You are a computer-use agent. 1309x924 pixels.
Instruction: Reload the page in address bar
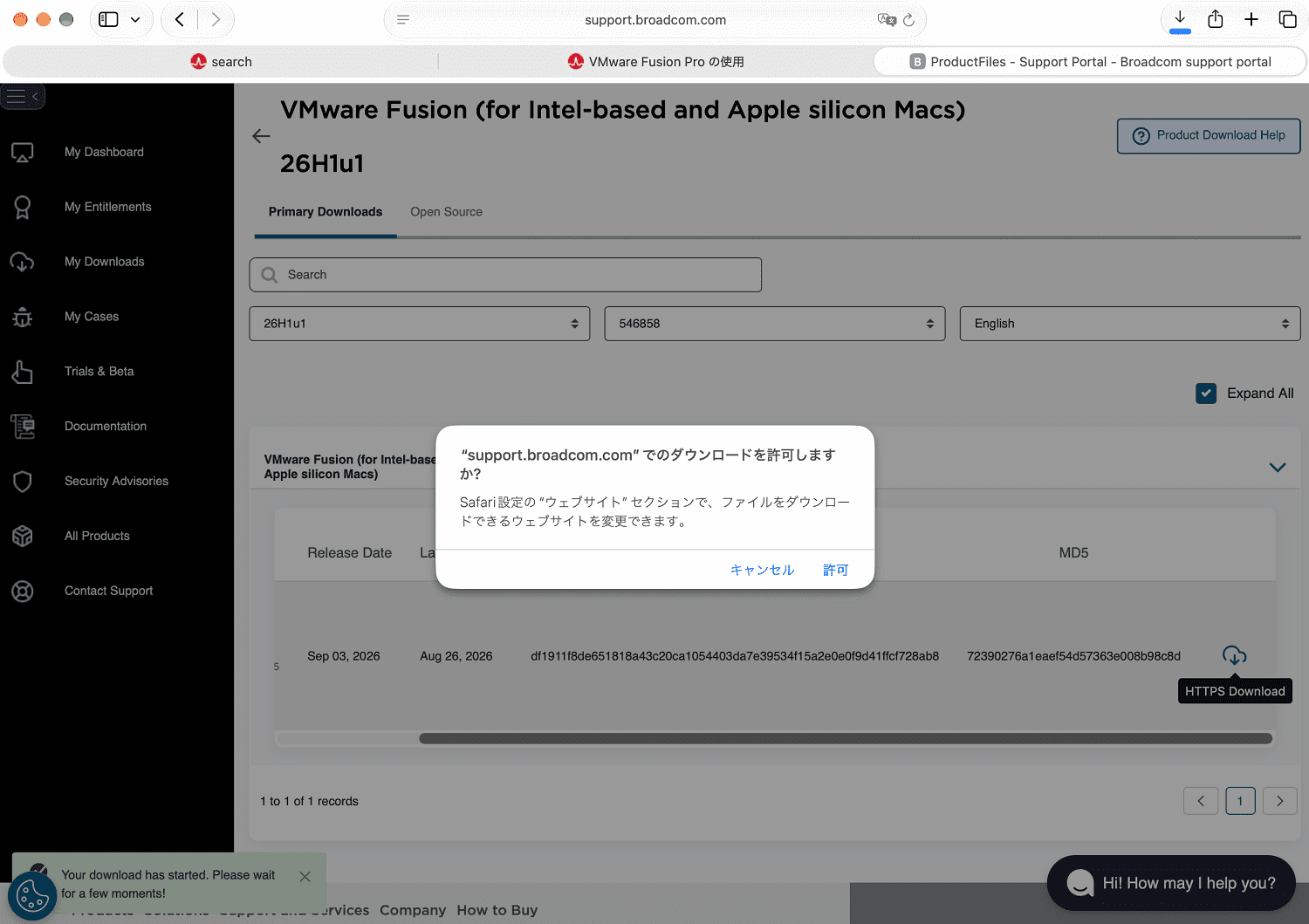(x=908, y=20)
